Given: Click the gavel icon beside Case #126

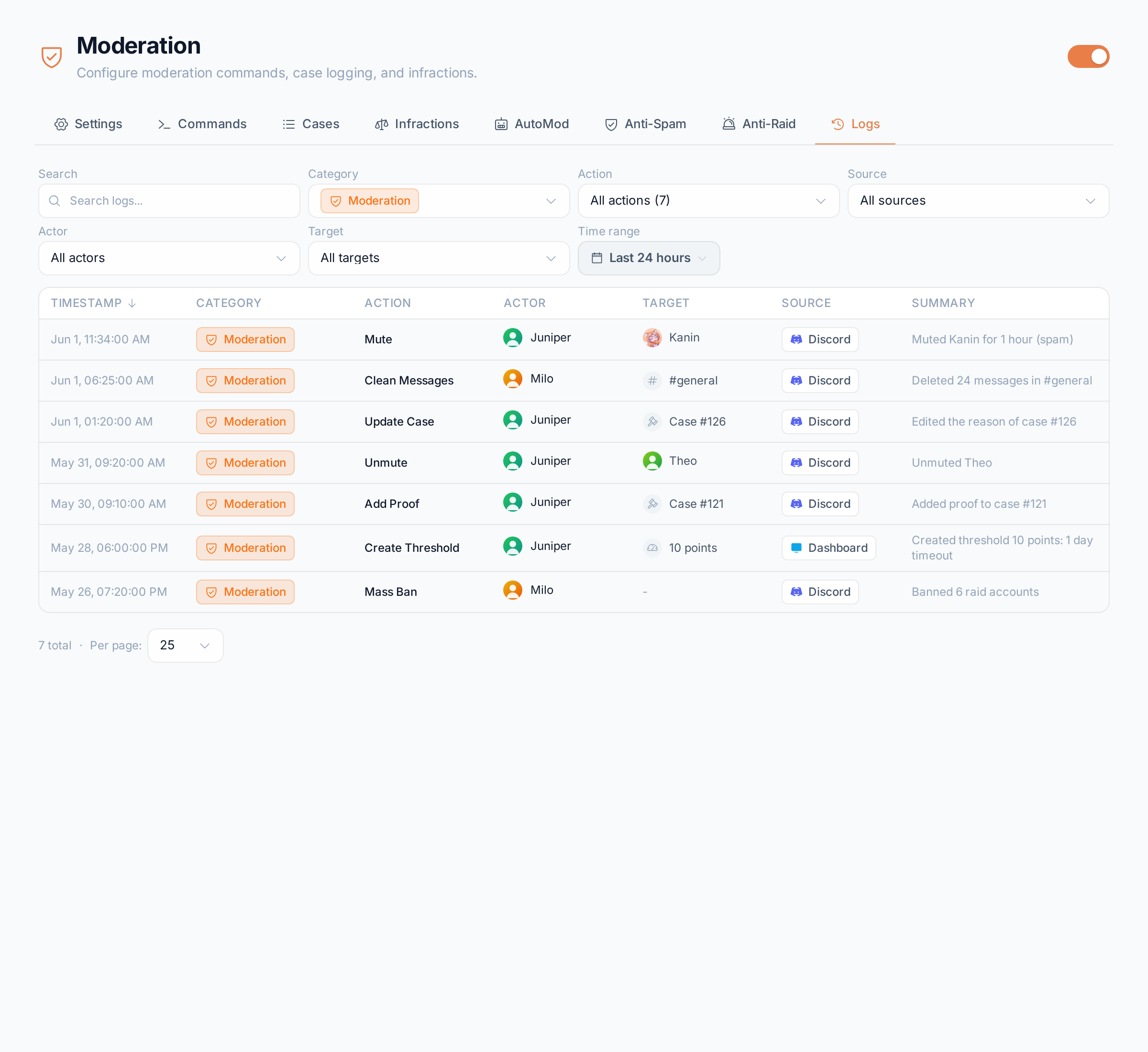Looking at the screenshot, I should coord(652,421).
